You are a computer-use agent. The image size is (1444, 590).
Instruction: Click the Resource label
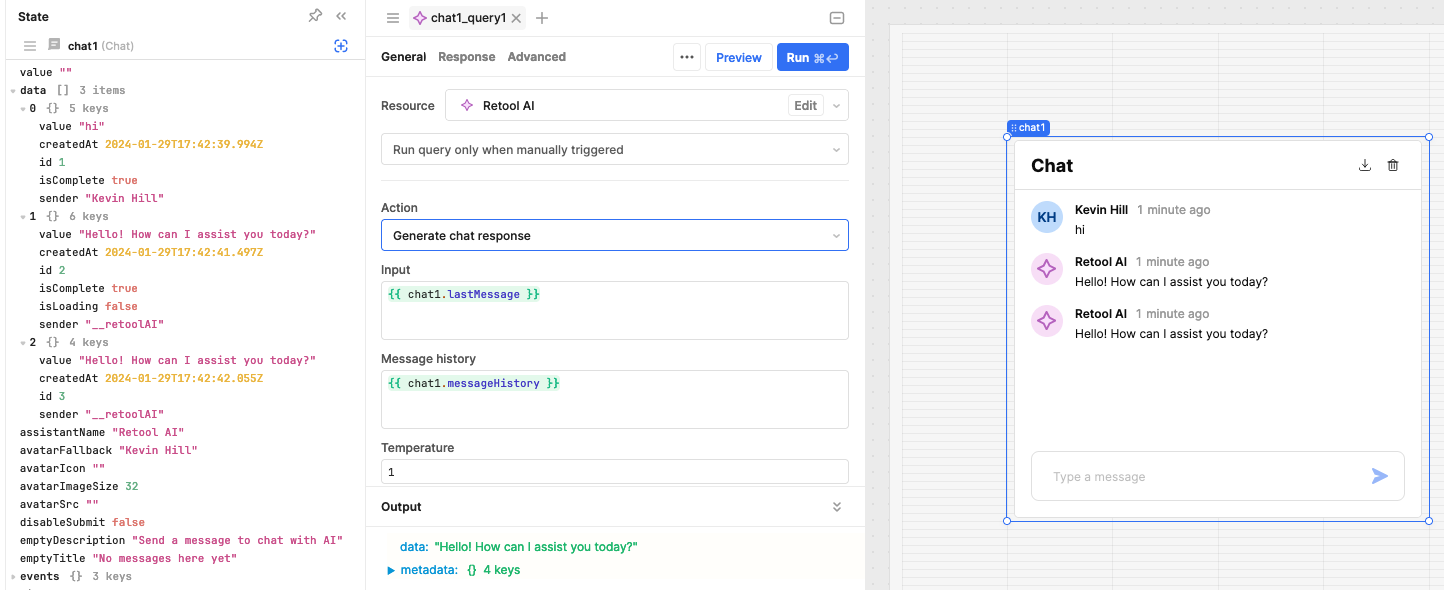click(x=408, y=105)
